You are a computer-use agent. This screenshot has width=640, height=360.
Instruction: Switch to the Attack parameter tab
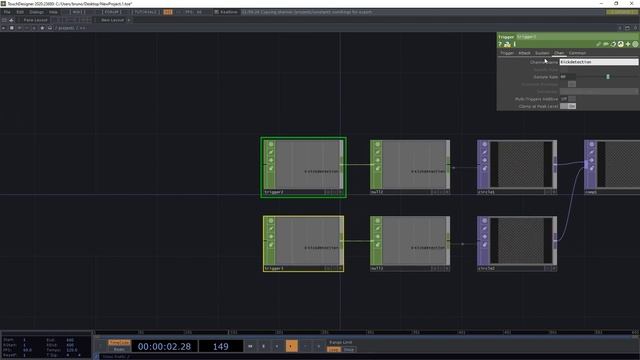pos(524,53)
